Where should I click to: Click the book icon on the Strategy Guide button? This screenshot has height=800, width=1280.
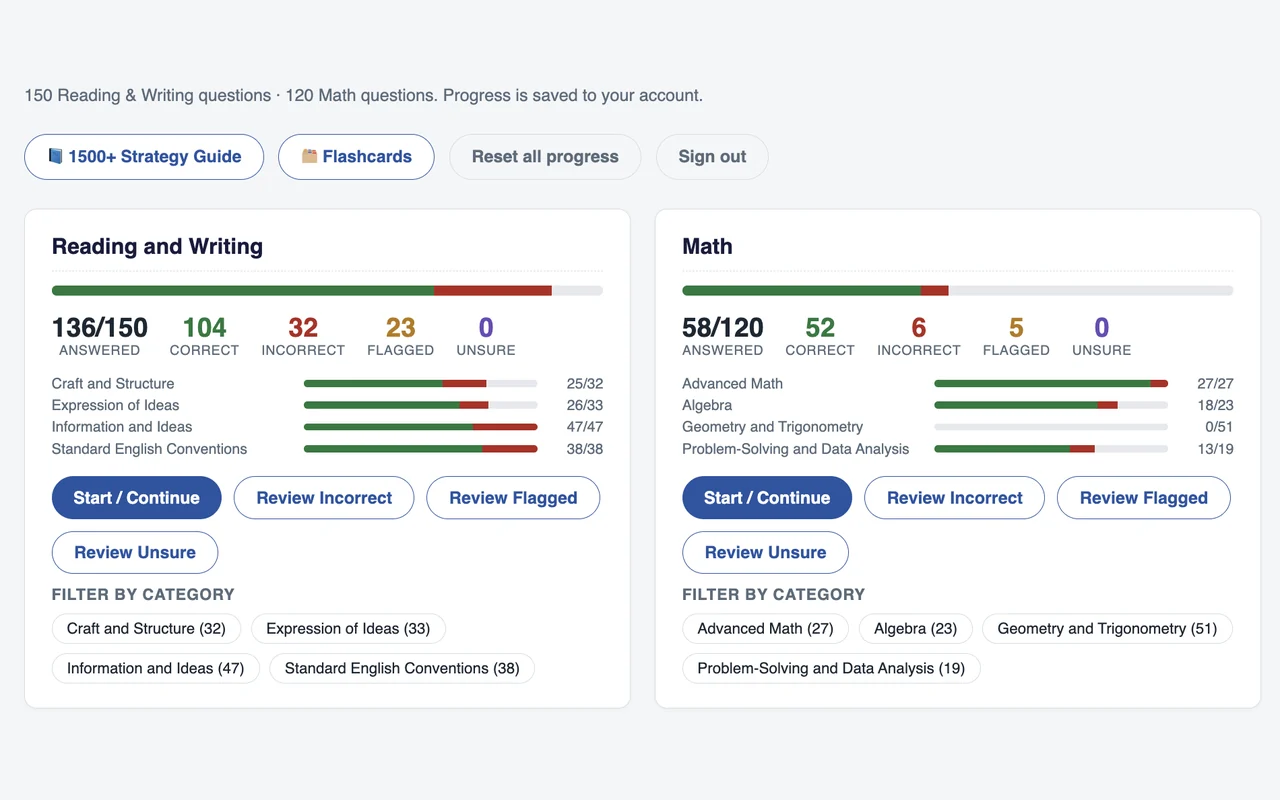click(55, 156)
